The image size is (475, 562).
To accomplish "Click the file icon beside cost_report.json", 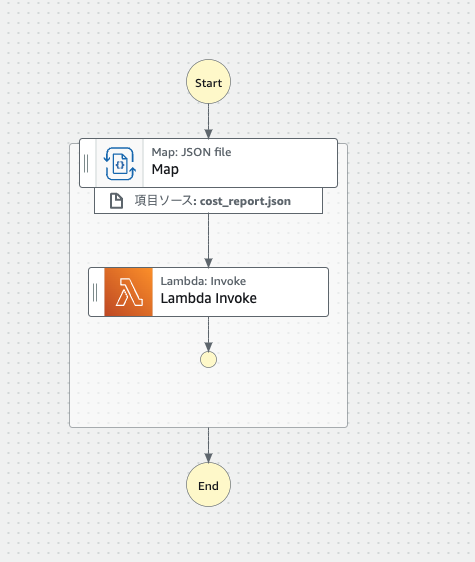I will pos(116,201).
